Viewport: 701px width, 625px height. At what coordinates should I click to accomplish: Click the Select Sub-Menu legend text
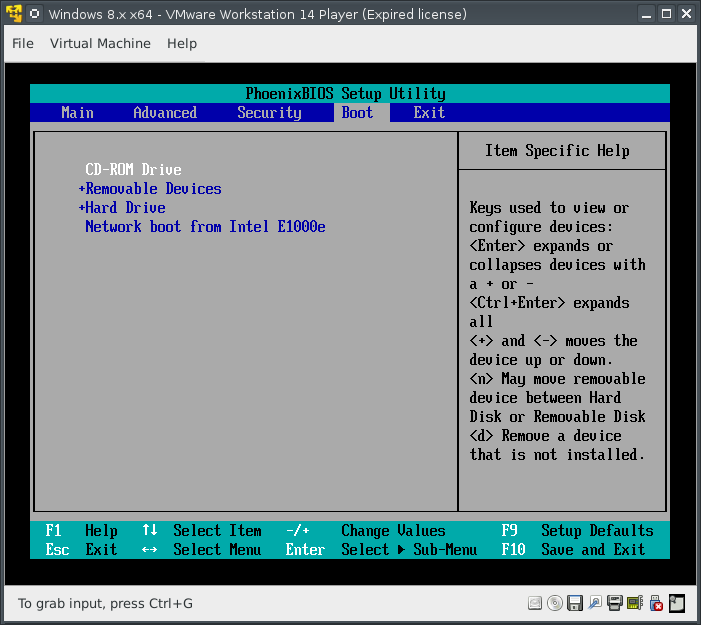(x=409, y=549)
